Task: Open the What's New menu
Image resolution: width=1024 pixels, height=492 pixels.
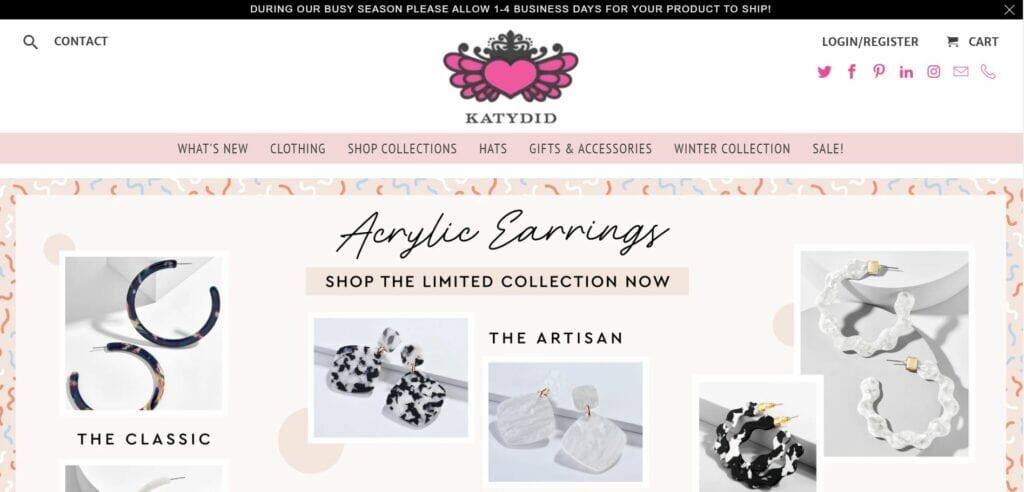Action: pyautogui.click(x=213, y=149)
